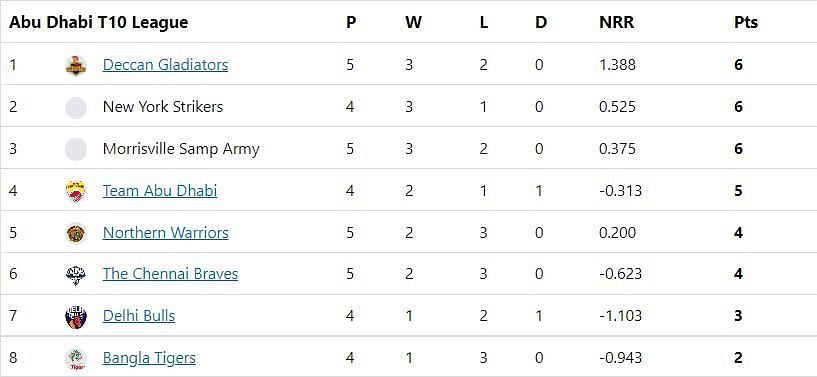
Task: Click the Abu Dhabi T10 League heading
Action: (x=98, y=22)
